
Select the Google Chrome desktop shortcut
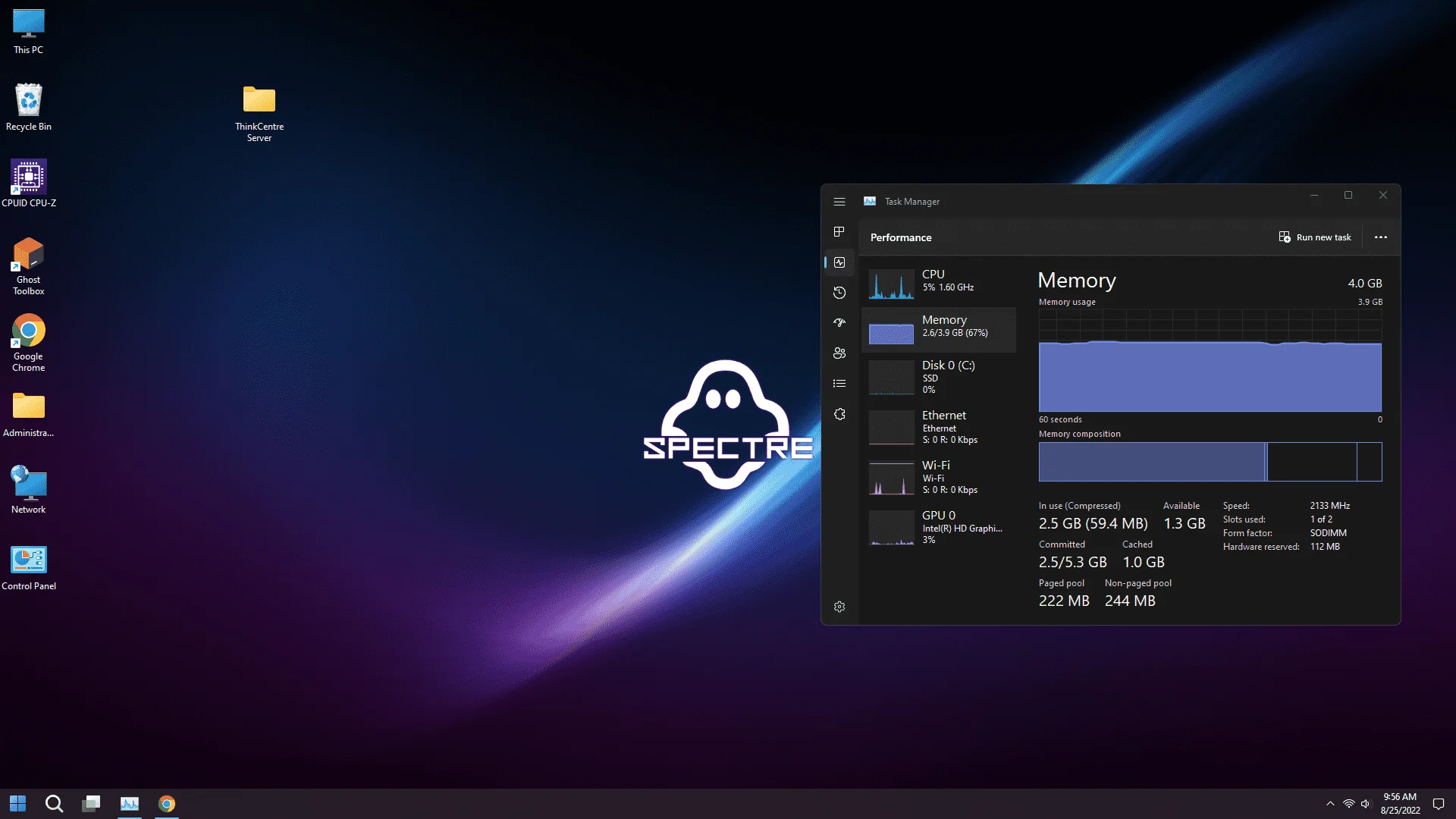click(28, 343)
